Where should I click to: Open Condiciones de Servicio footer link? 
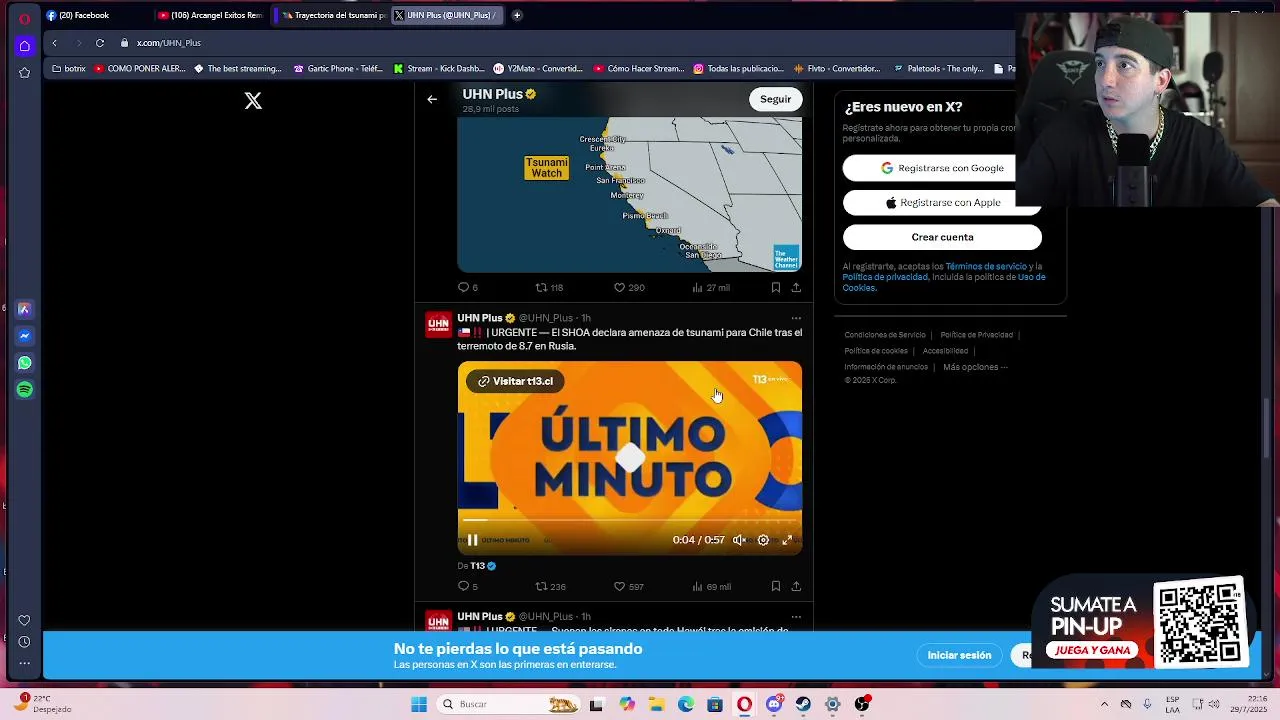885,335
